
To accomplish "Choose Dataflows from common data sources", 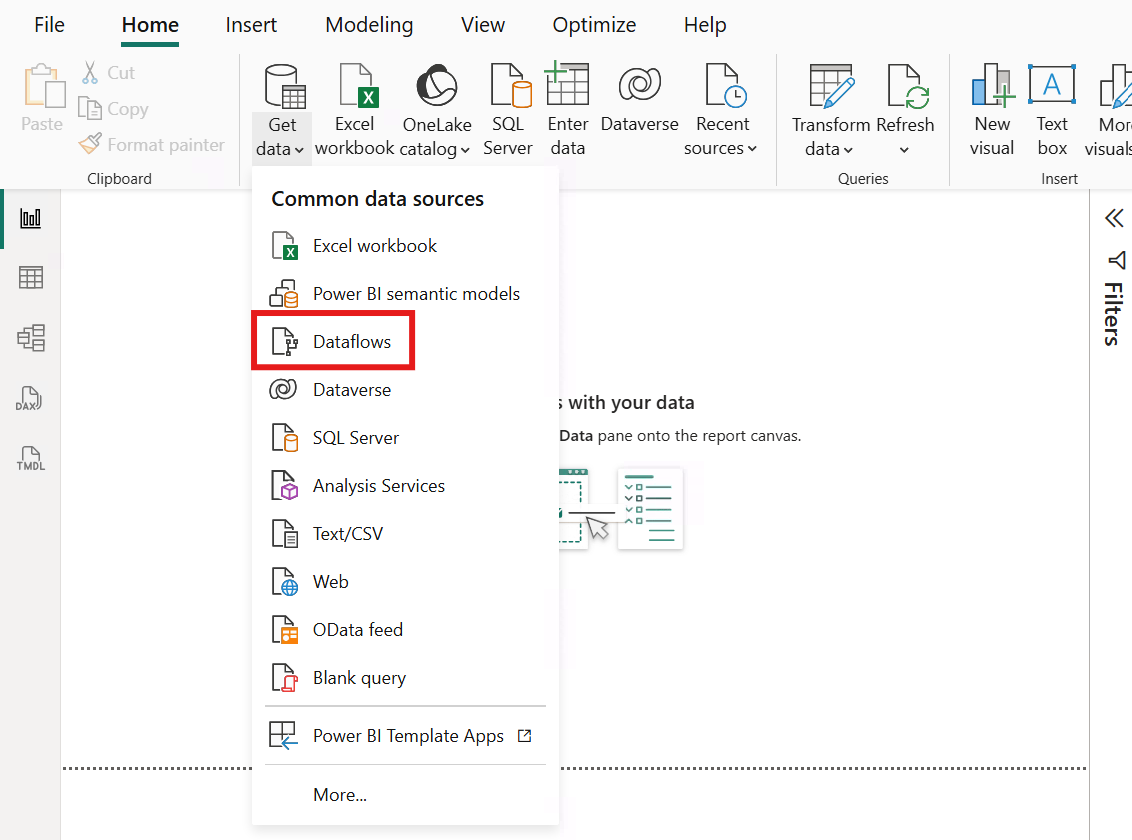I will coord(405,341).
